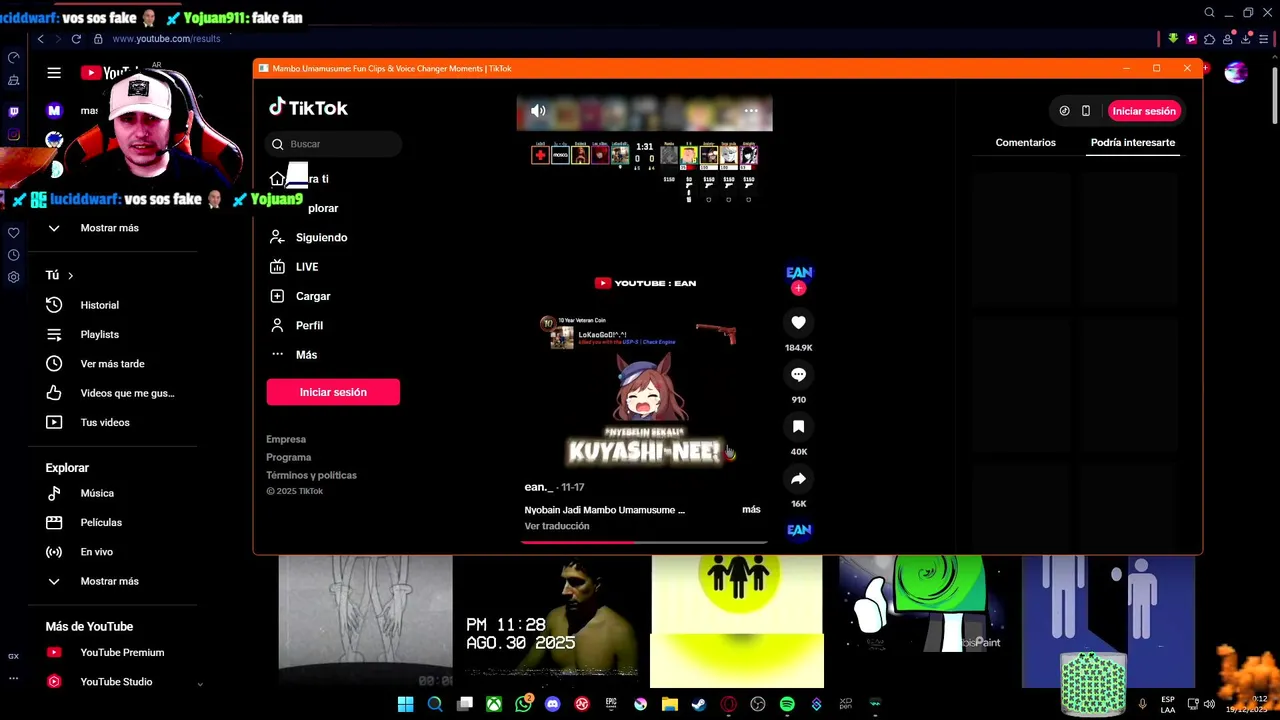The image size is (1280, 720).
Task: Expand Mostrar más under Explorar
Action: [x=109, y=581]
